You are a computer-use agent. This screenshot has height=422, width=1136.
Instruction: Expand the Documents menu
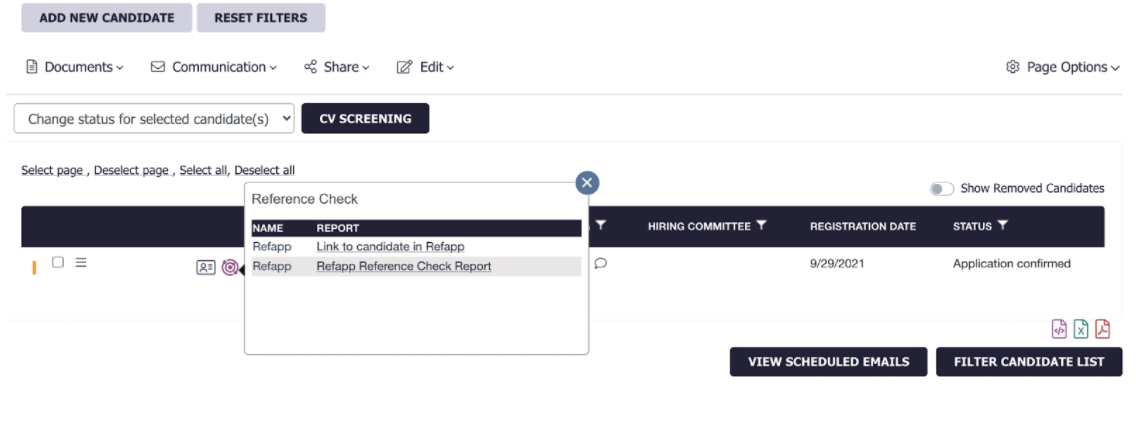[75, 67]
